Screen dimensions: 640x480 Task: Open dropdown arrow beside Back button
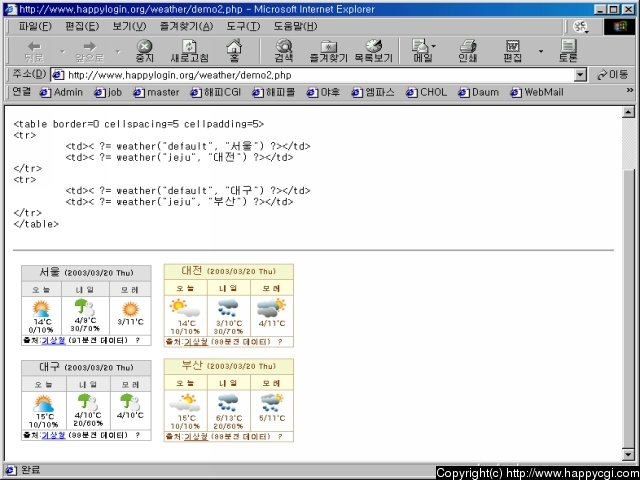62,51
